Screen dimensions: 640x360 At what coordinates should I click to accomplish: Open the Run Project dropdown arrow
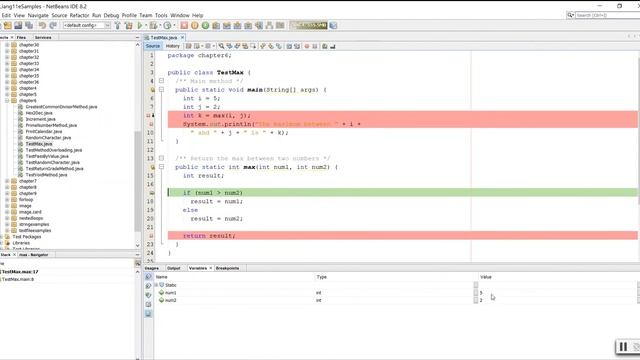point(146,25)
